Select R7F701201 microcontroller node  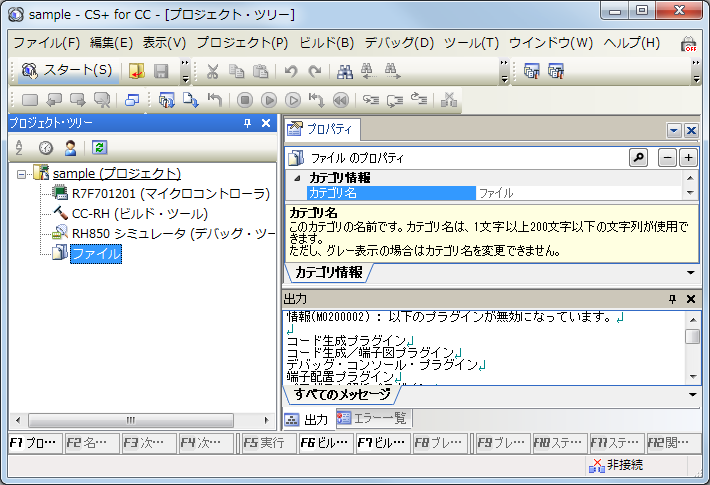[x=171, y=194]
